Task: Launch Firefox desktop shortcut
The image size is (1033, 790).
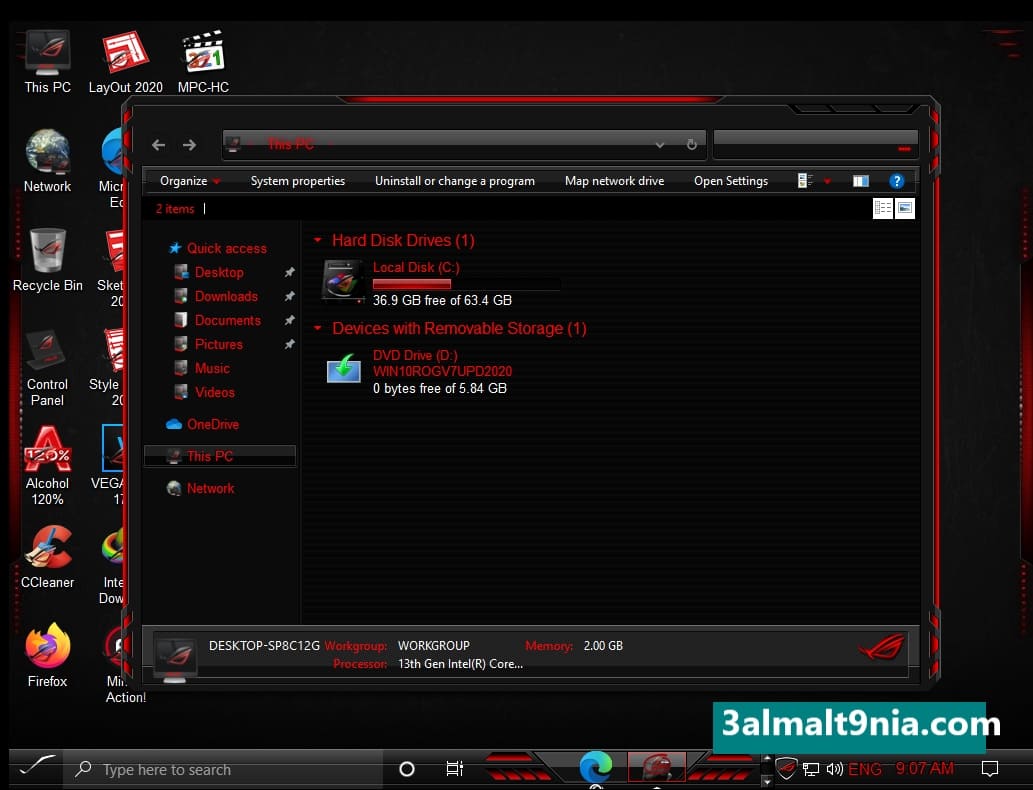Action: tap(47, 656)
